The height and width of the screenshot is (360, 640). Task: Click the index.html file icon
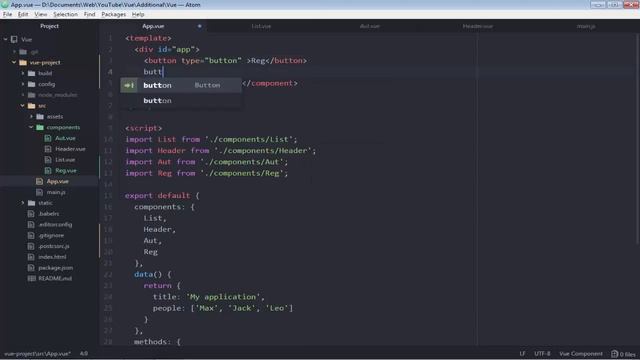point(31,257)
